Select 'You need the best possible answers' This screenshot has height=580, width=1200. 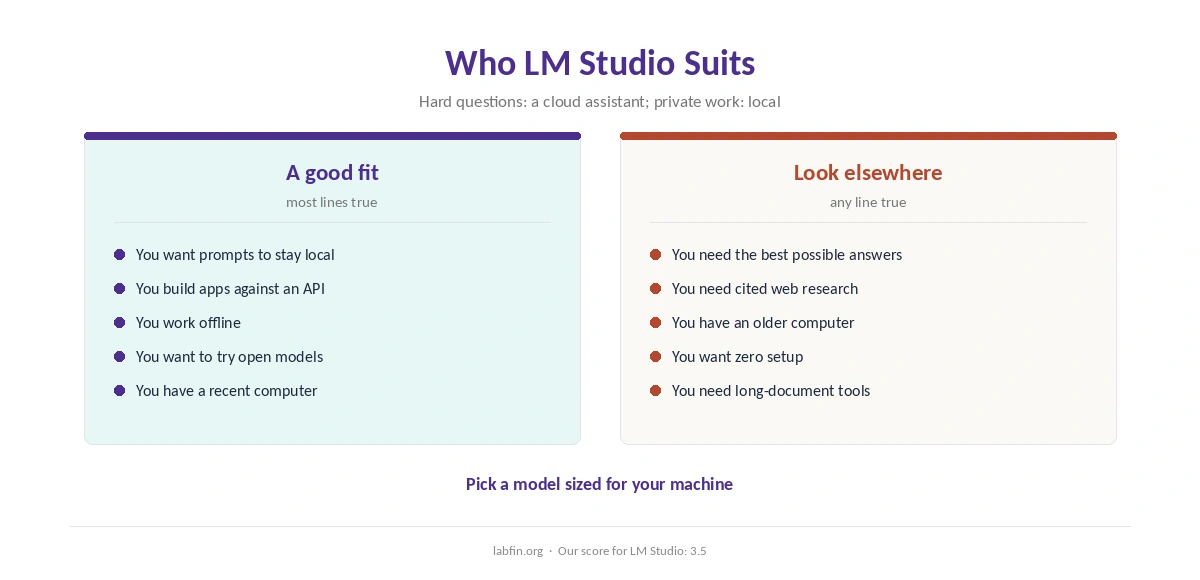click(x=787, y=255)
